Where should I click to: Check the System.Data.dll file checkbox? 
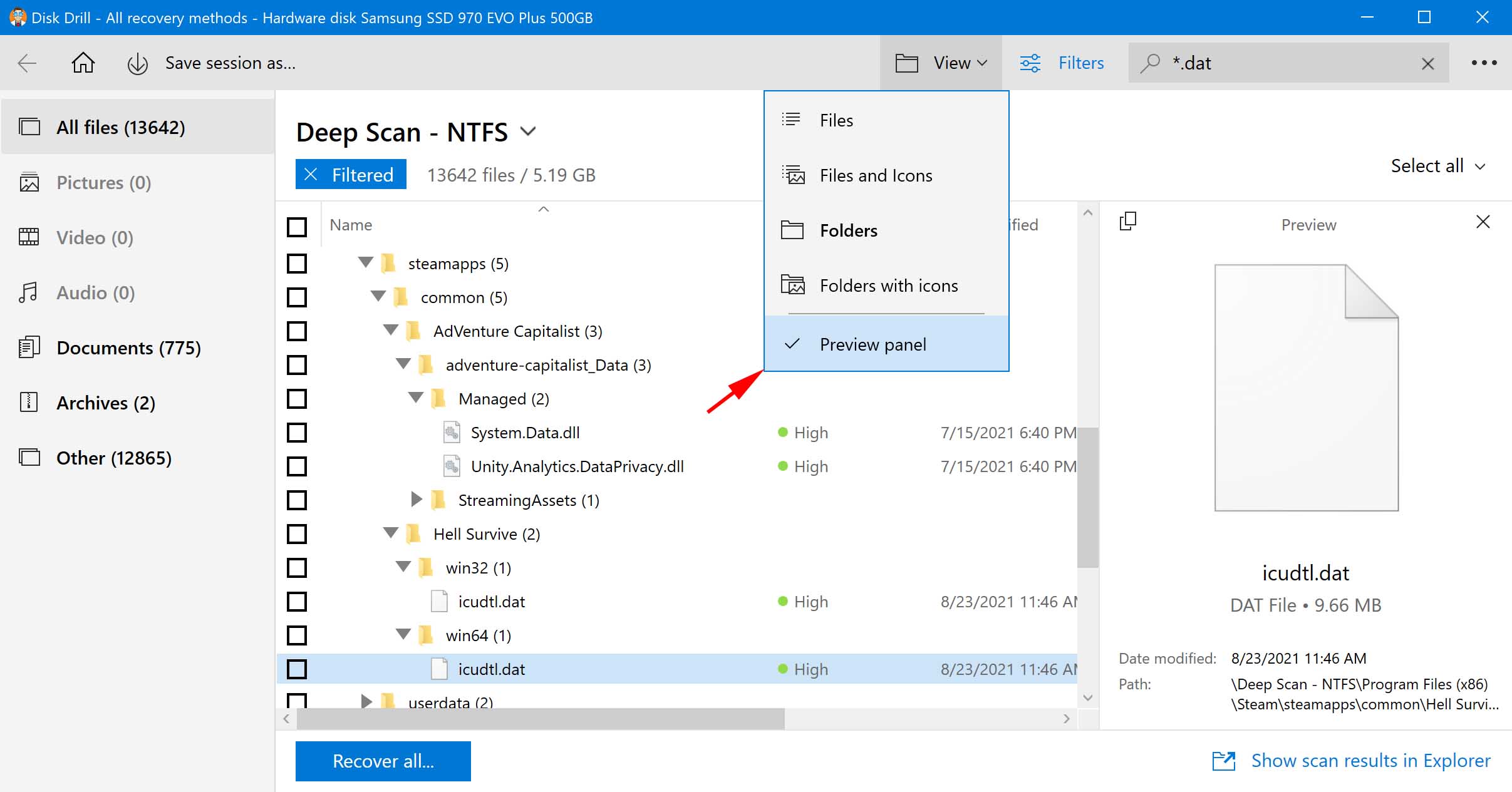[x=298, y=432]
